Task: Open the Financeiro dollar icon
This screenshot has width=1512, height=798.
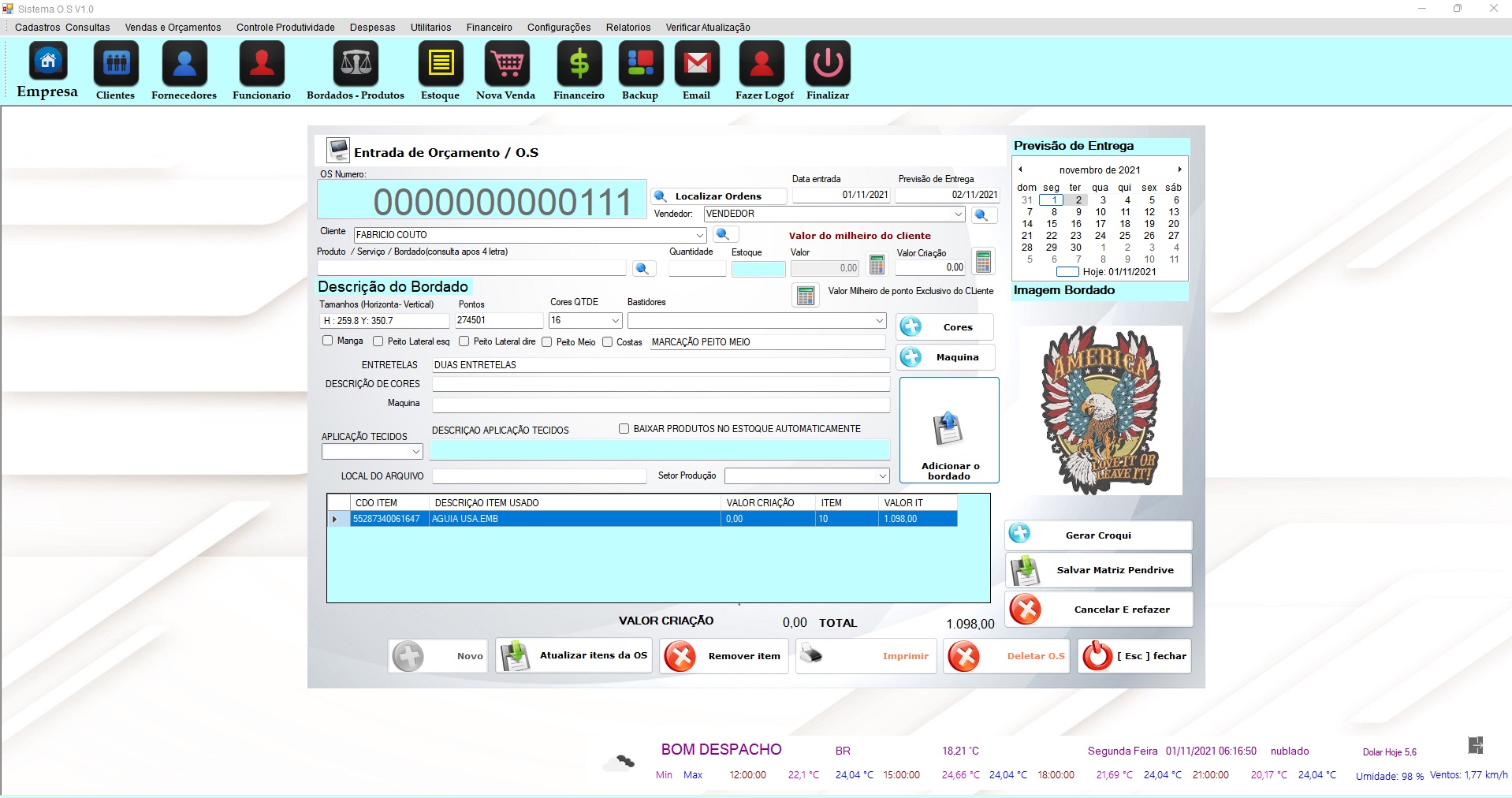Action: [x=579, y=64]
